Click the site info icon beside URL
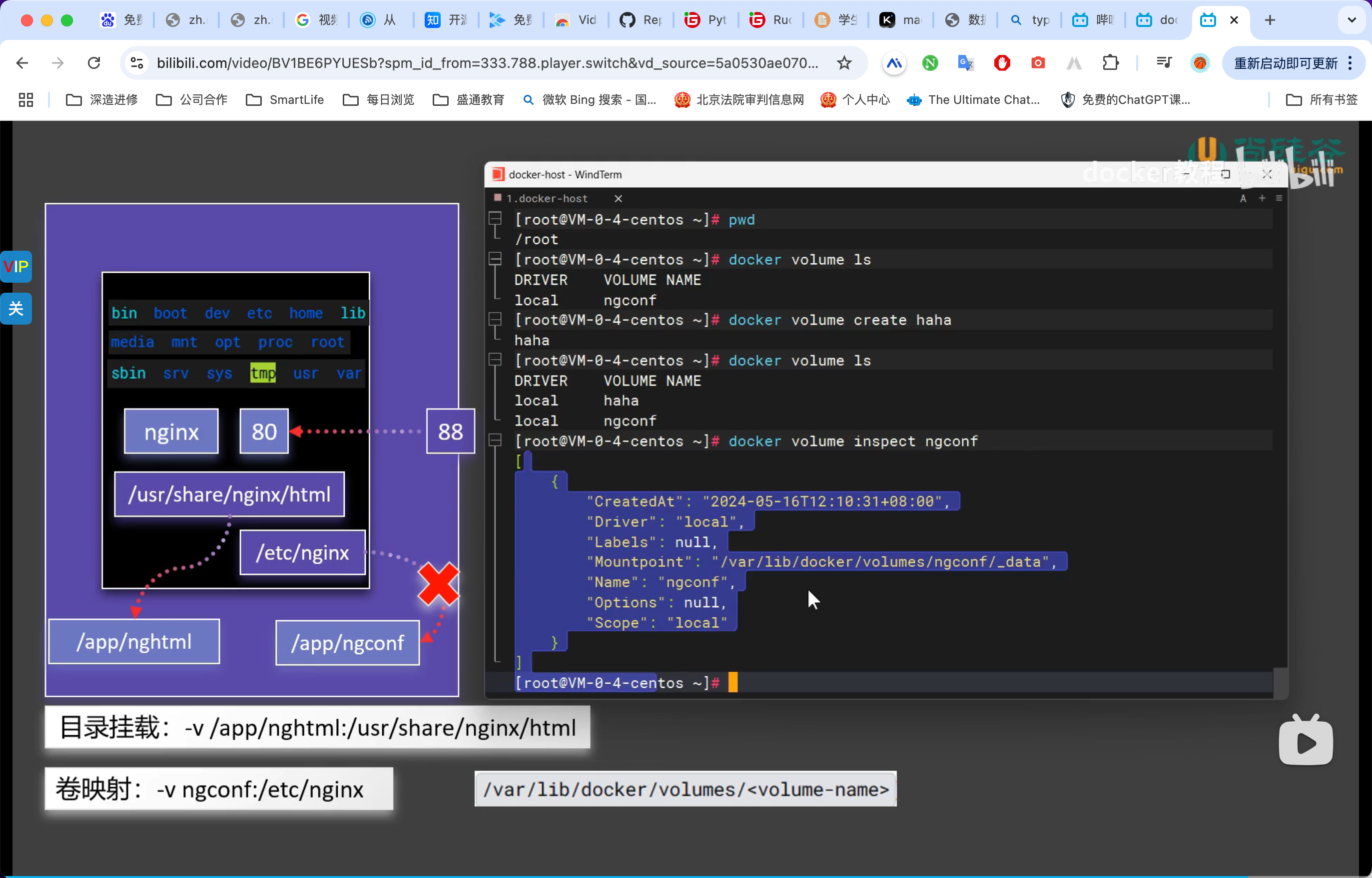The image size is (1372, 878). point(137,63)
